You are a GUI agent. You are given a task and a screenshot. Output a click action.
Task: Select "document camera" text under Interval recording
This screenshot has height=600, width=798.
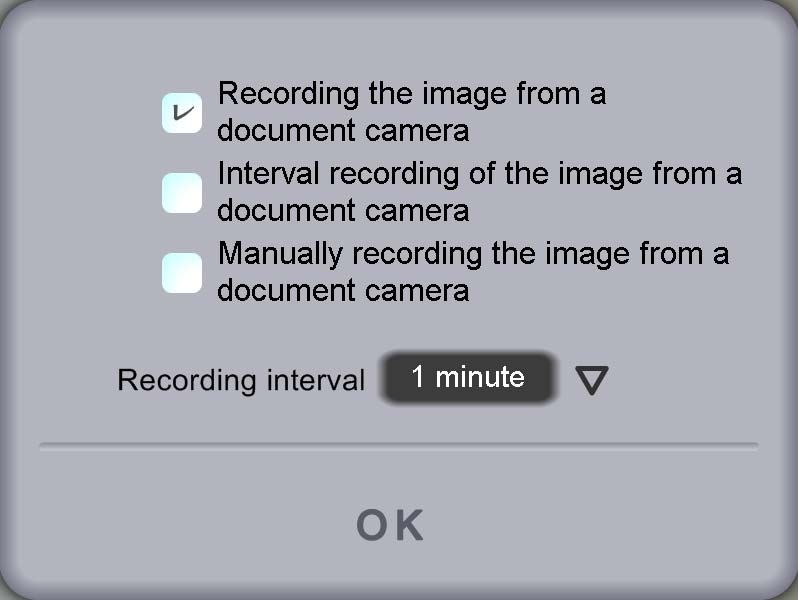tap(343, 210)
